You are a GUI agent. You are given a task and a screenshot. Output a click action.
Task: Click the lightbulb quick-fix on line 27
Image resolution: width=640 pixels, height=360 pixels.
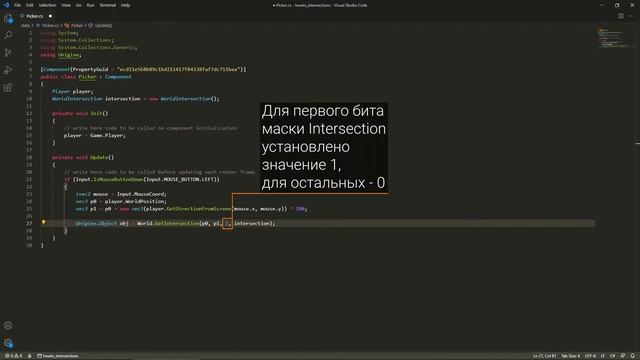pyautogui.click(x=43, y=222)
